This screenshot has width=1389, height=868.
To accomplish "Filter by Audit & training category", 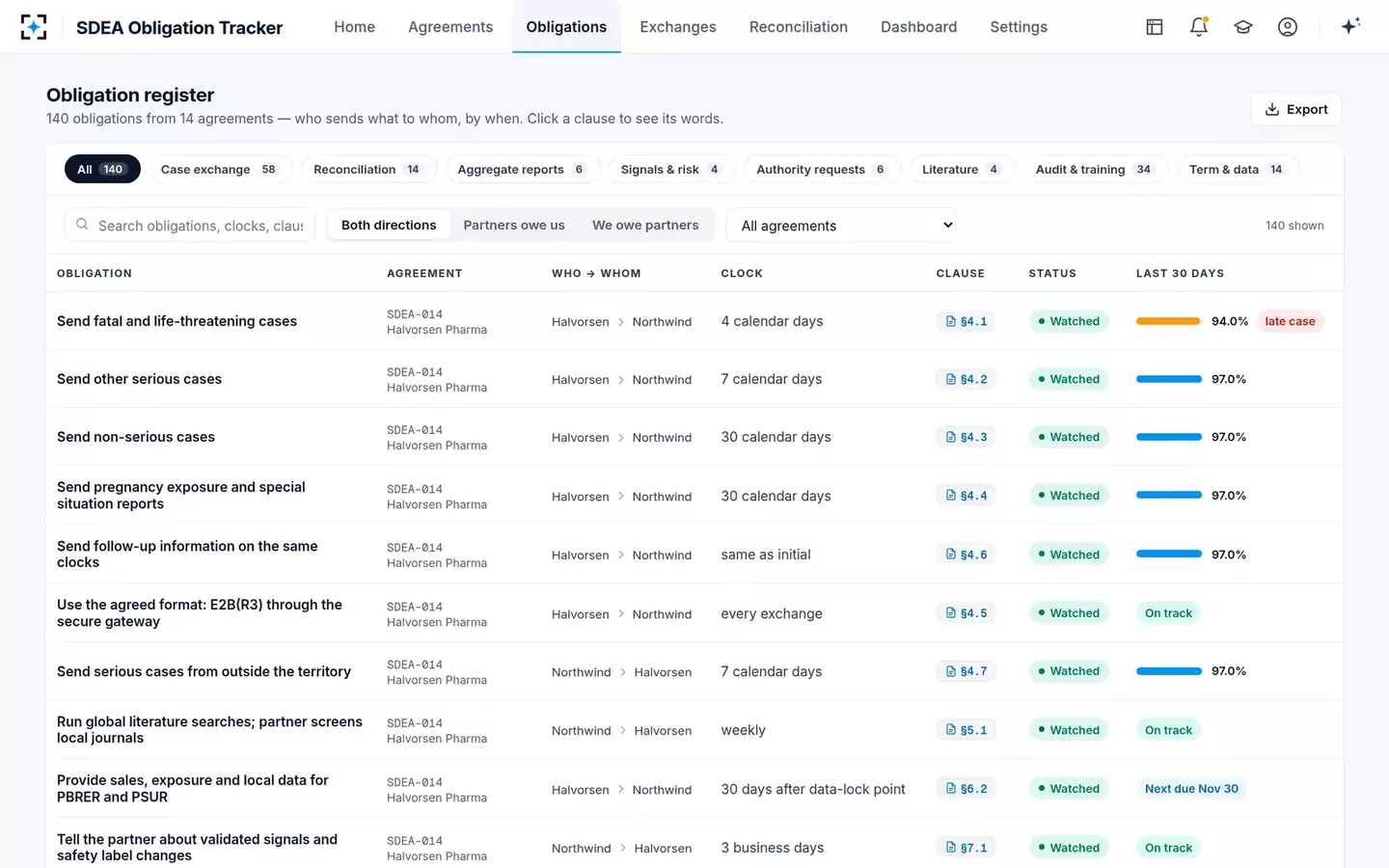I will pyautogui.click(x=1094, y=169).
